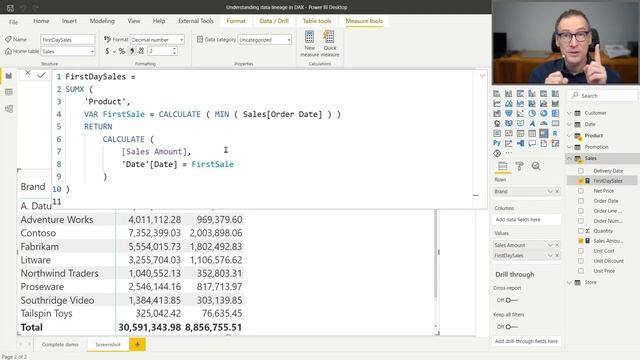Open the Fields well pane icon
640x360 pixels.
coord(502,166)
